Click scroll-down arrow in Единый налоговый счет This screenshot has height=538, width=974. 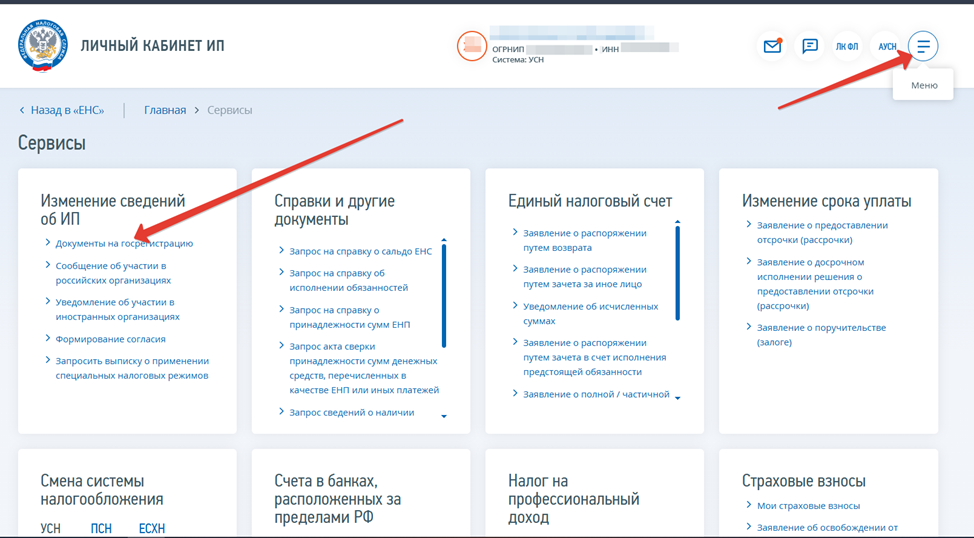click(678, 398)
